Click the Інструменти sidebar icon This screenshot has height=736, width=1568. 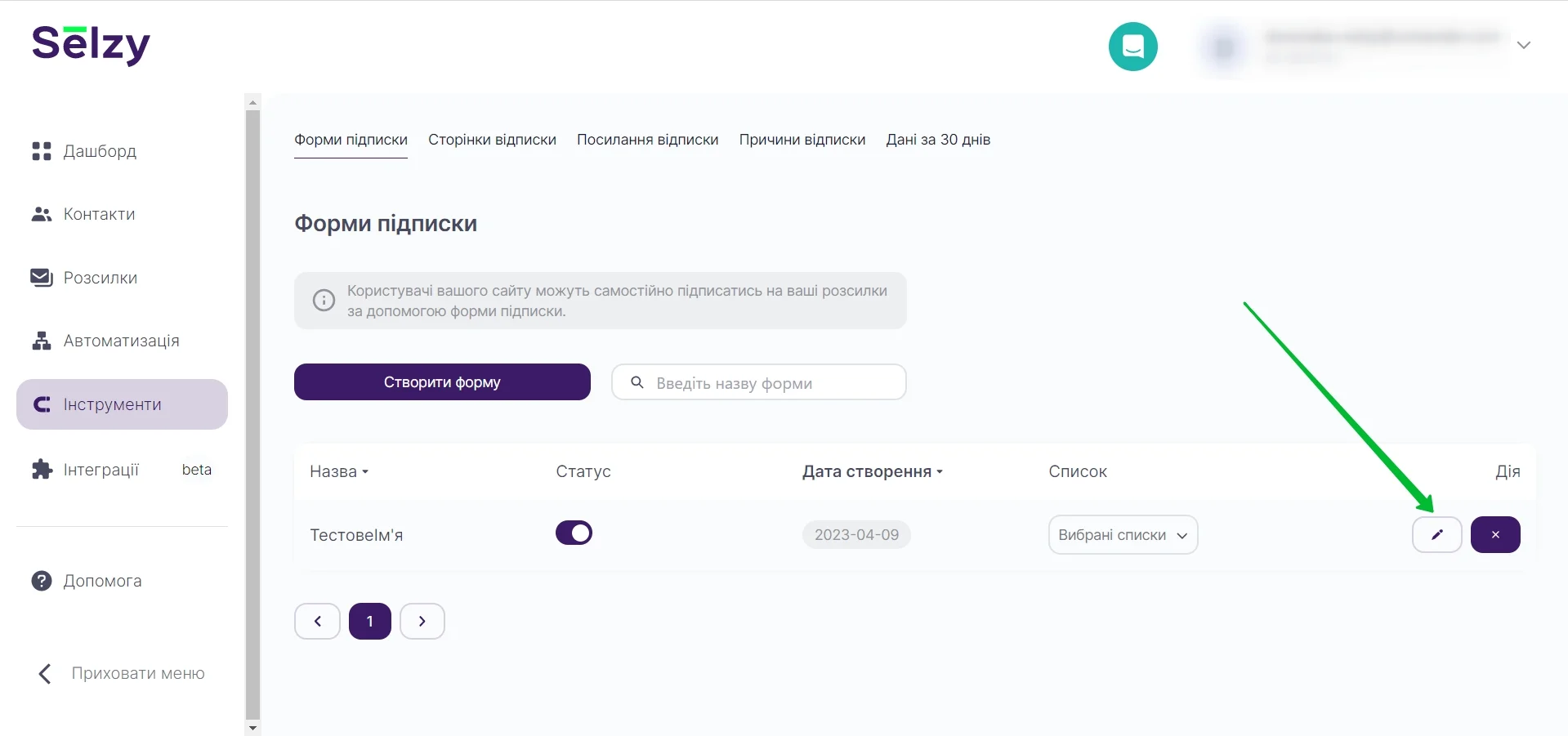pos(42,404)
